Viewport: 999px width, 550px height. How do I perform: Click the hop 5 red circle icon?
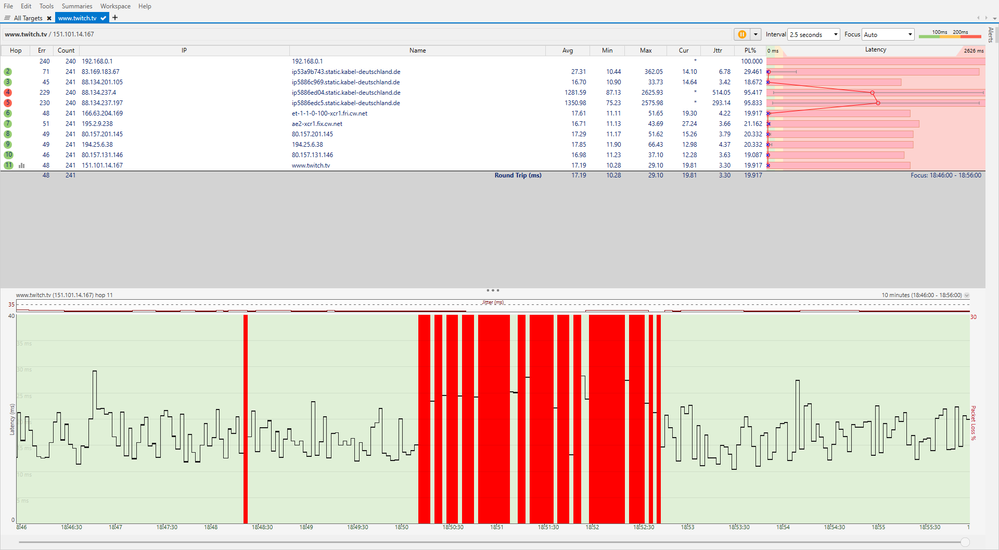(x=8, y=103)
